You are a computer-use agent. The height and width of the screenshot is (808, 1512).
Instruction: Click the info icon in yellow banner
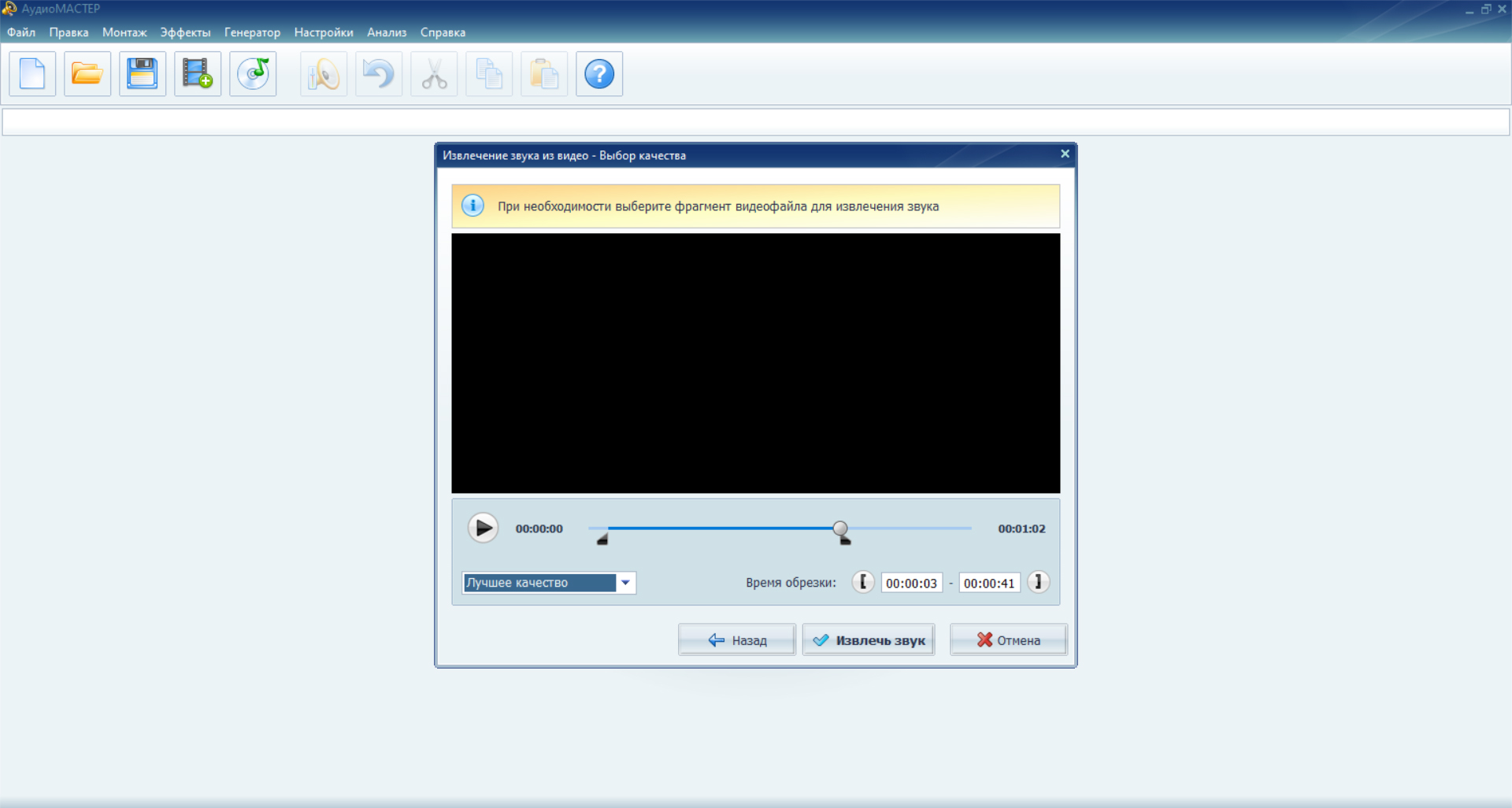coord(472,206)
